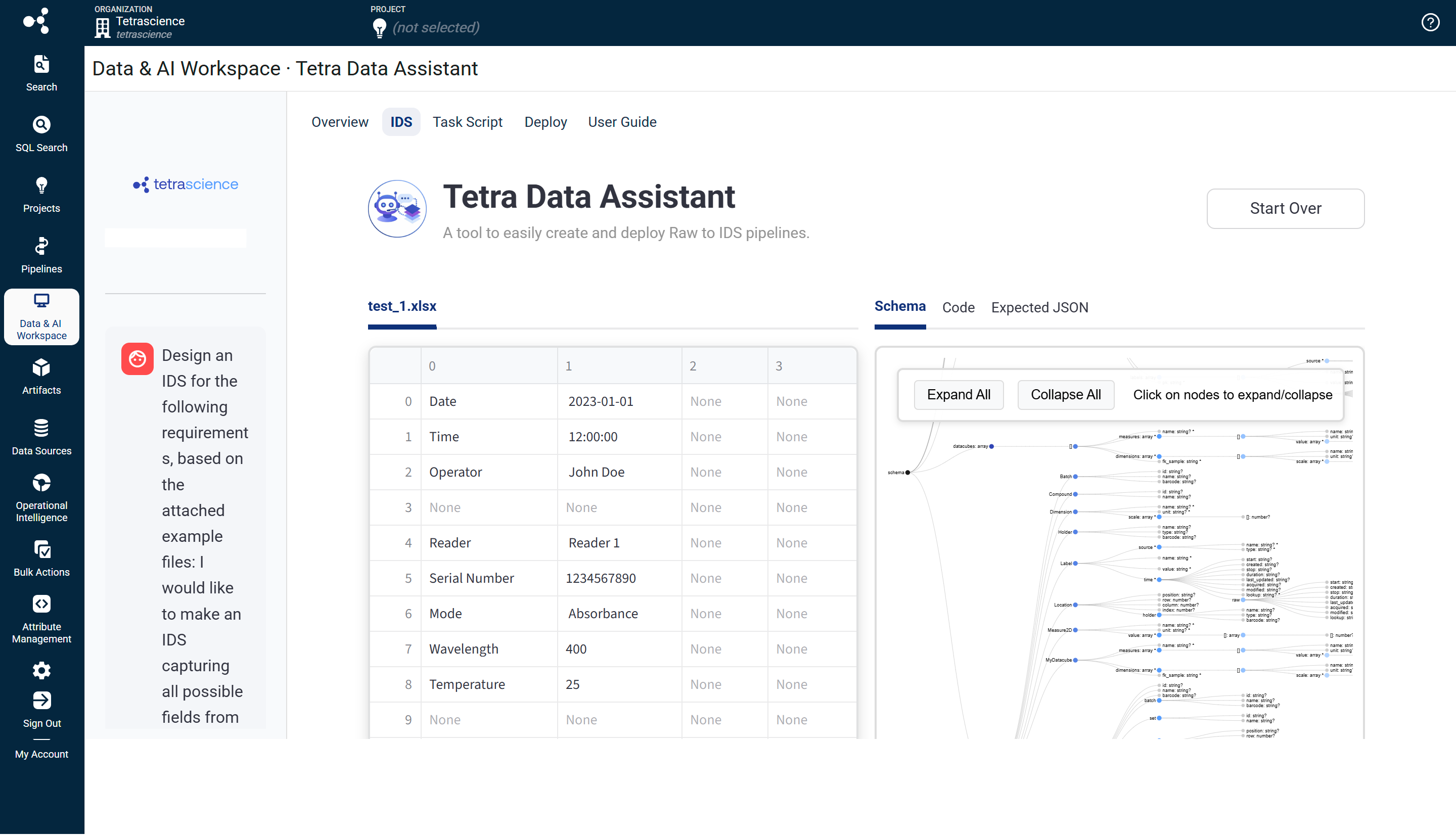Open Bulk Actions from the sidebar
1456x835 pixels.
(x=41, y=558)
